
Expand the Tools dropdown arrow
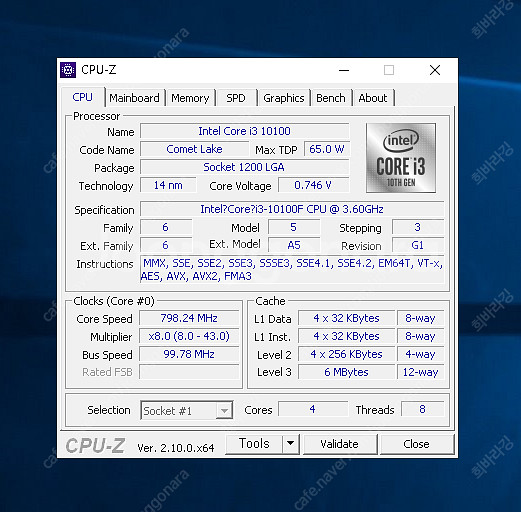click(291, 444)
